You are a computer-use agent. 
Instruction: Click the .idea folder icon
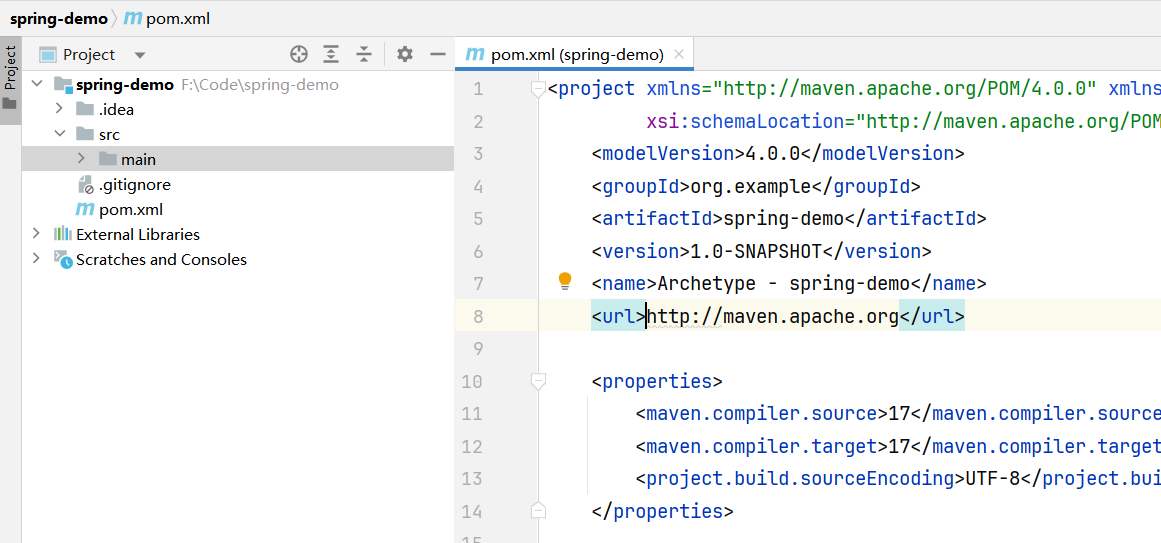click(85, 110)
